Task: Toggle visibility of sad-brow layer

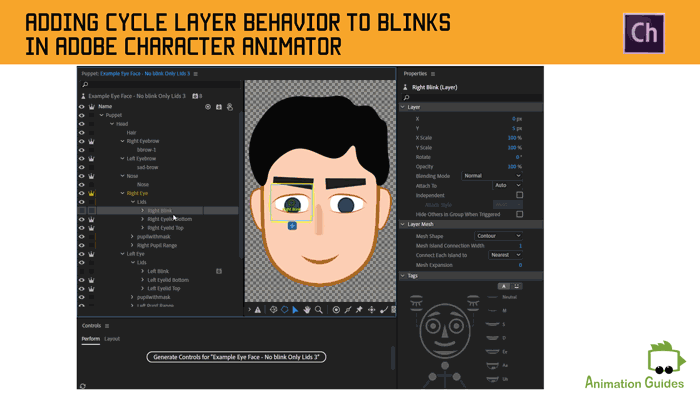Action: [82, 167]
